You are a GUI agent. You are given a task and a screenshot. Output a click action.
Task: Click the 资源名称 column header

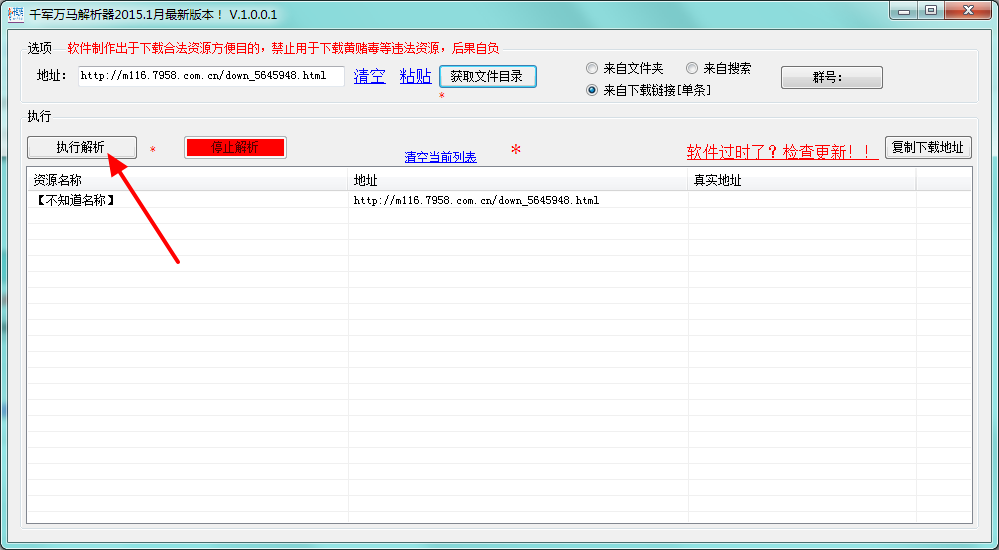click(186, 181)
